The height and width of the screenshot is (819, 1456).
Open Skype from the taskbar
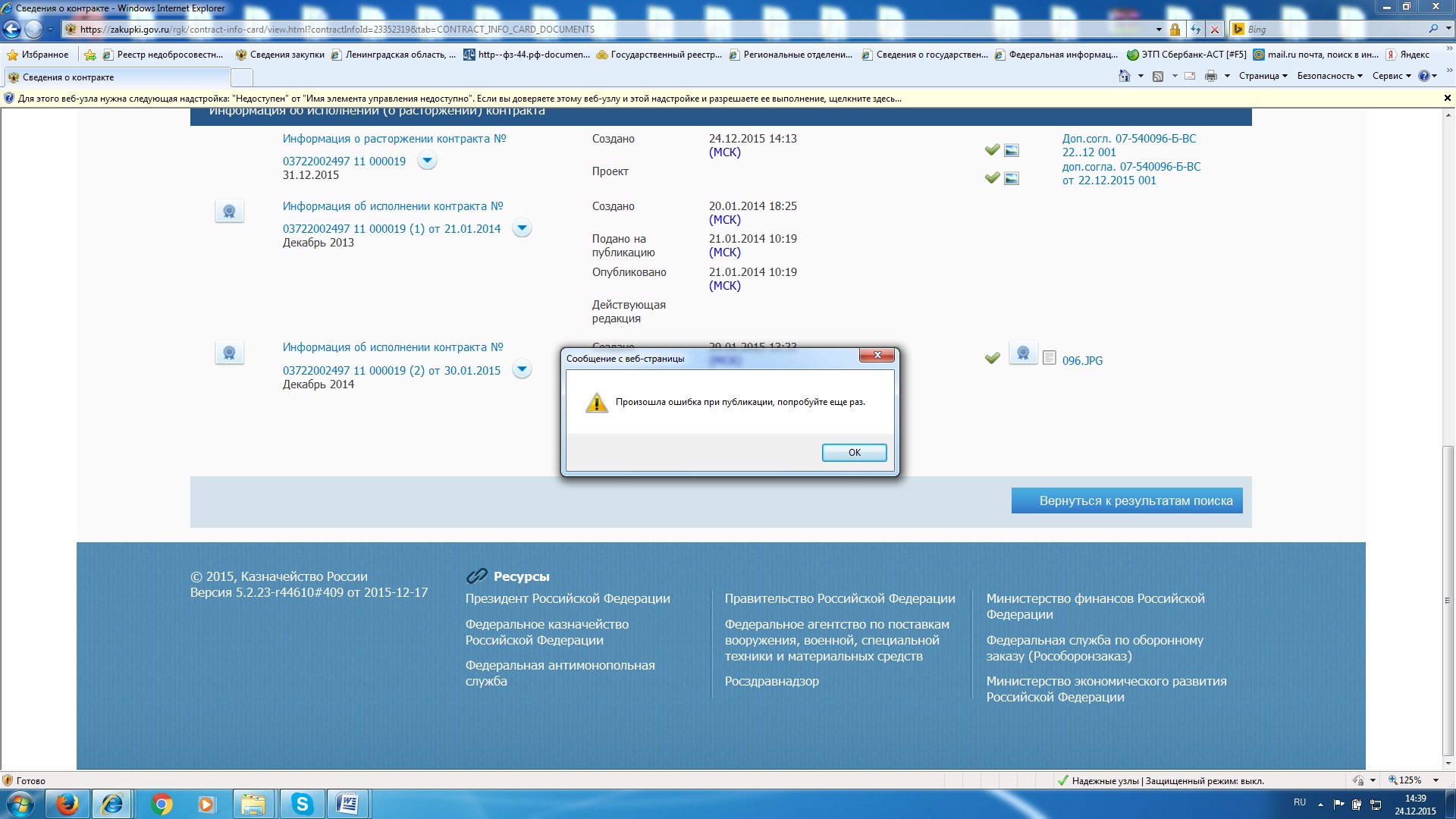[x=302, y=804]
